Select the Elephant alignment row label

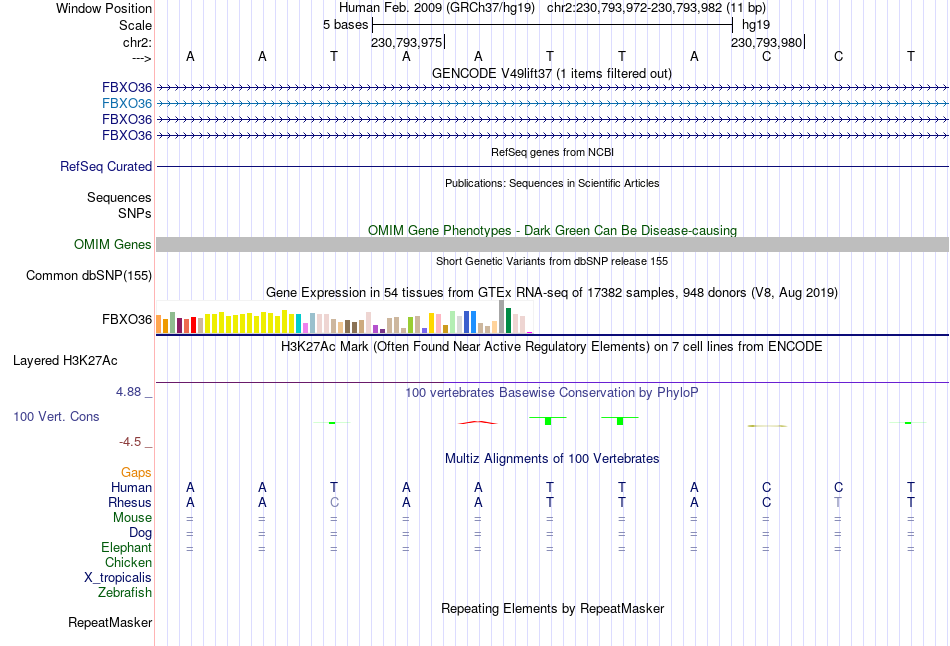[x=126, y=547]
